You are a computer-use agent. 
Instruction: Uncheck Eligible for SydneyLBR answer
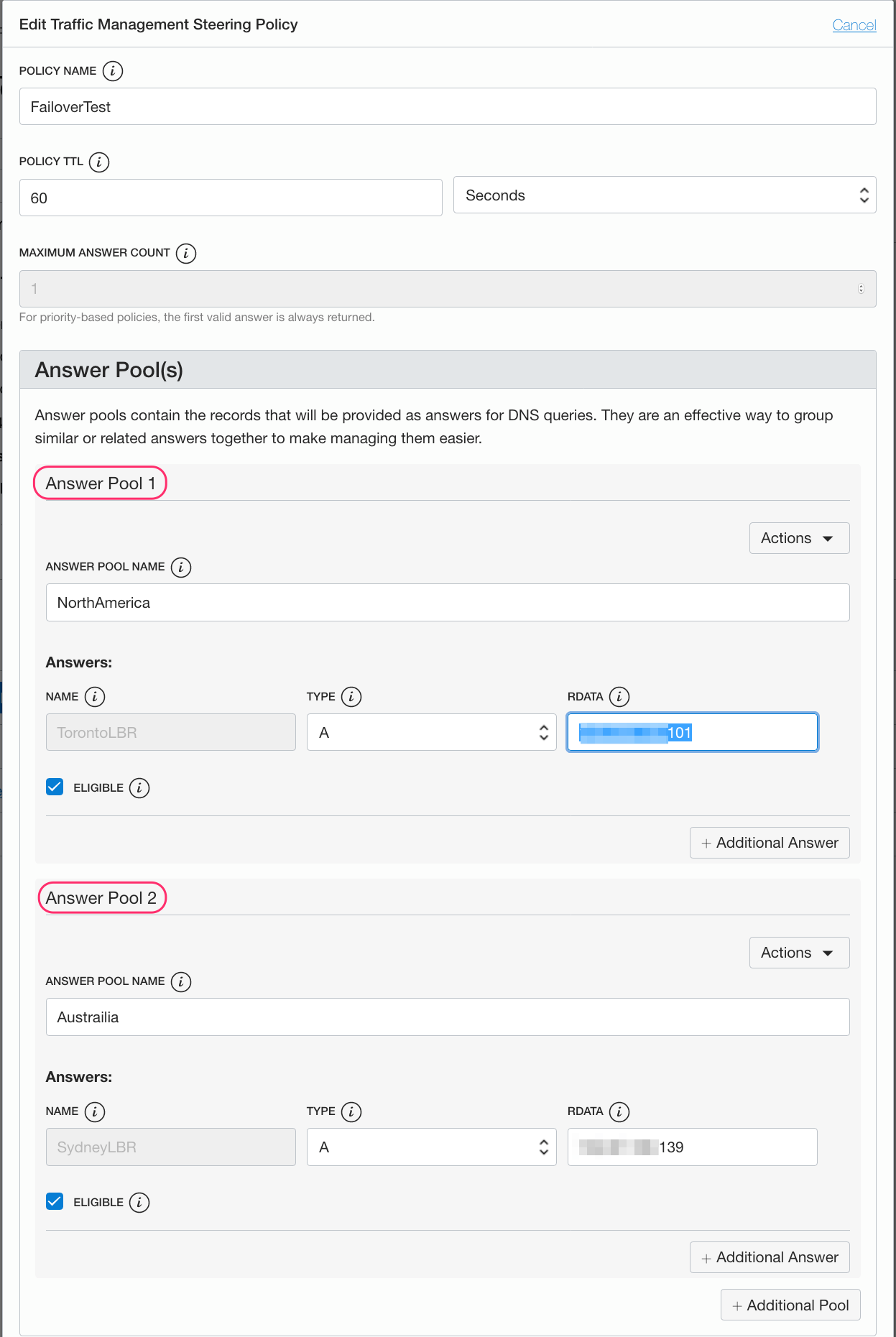(x=55, y=1201)
